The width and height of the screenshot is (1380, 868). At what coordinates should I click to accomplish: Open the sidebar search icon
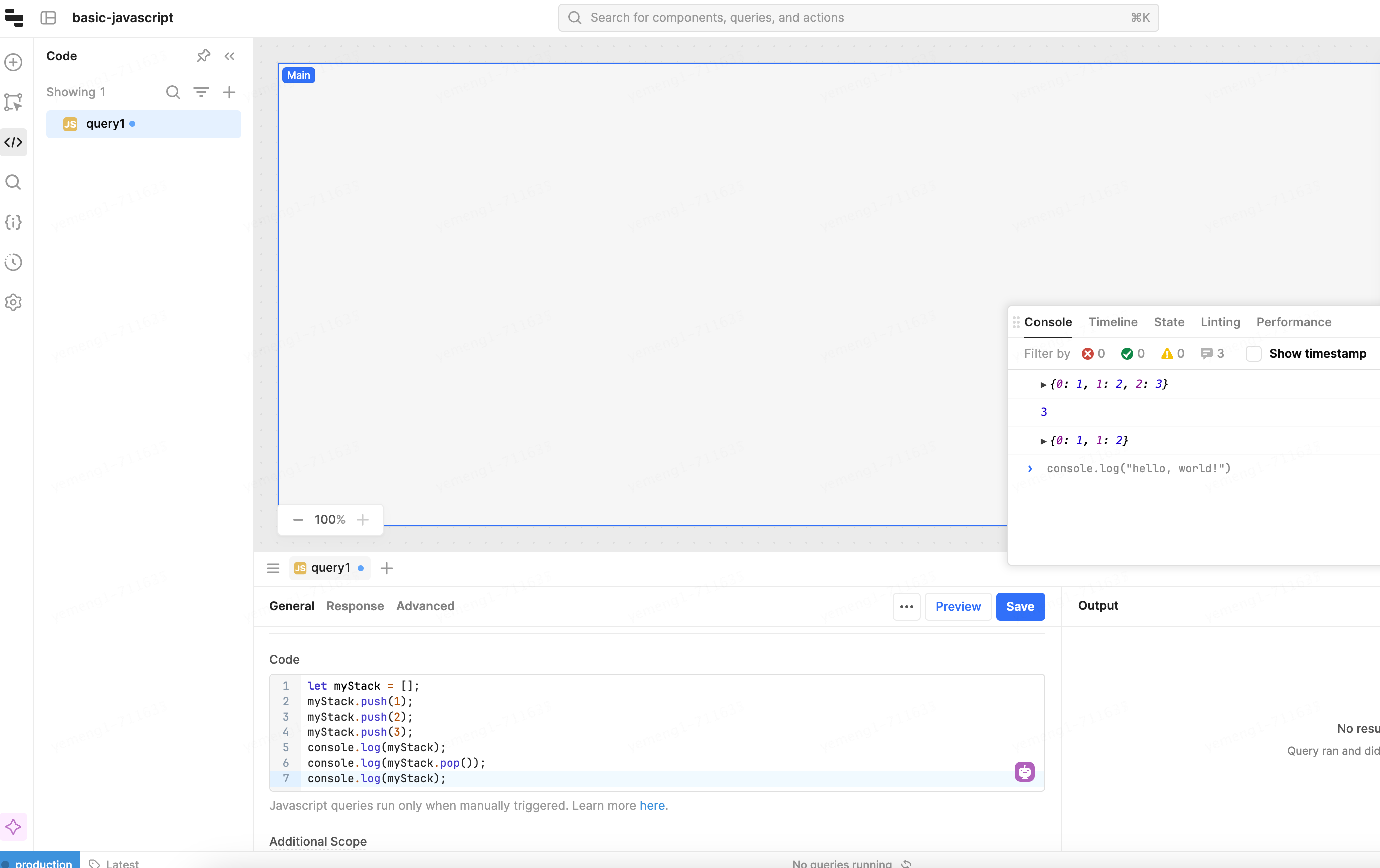pos(13,182)
